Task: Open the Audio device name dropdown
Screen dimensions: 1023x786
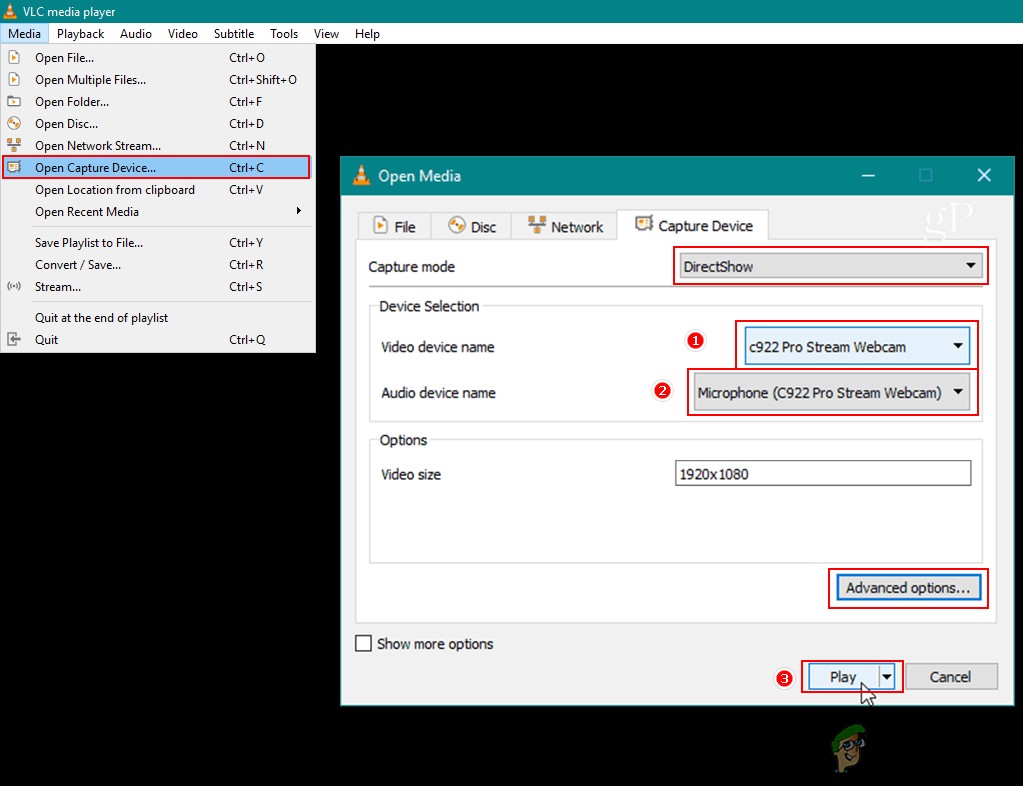Action: point(832,392)
